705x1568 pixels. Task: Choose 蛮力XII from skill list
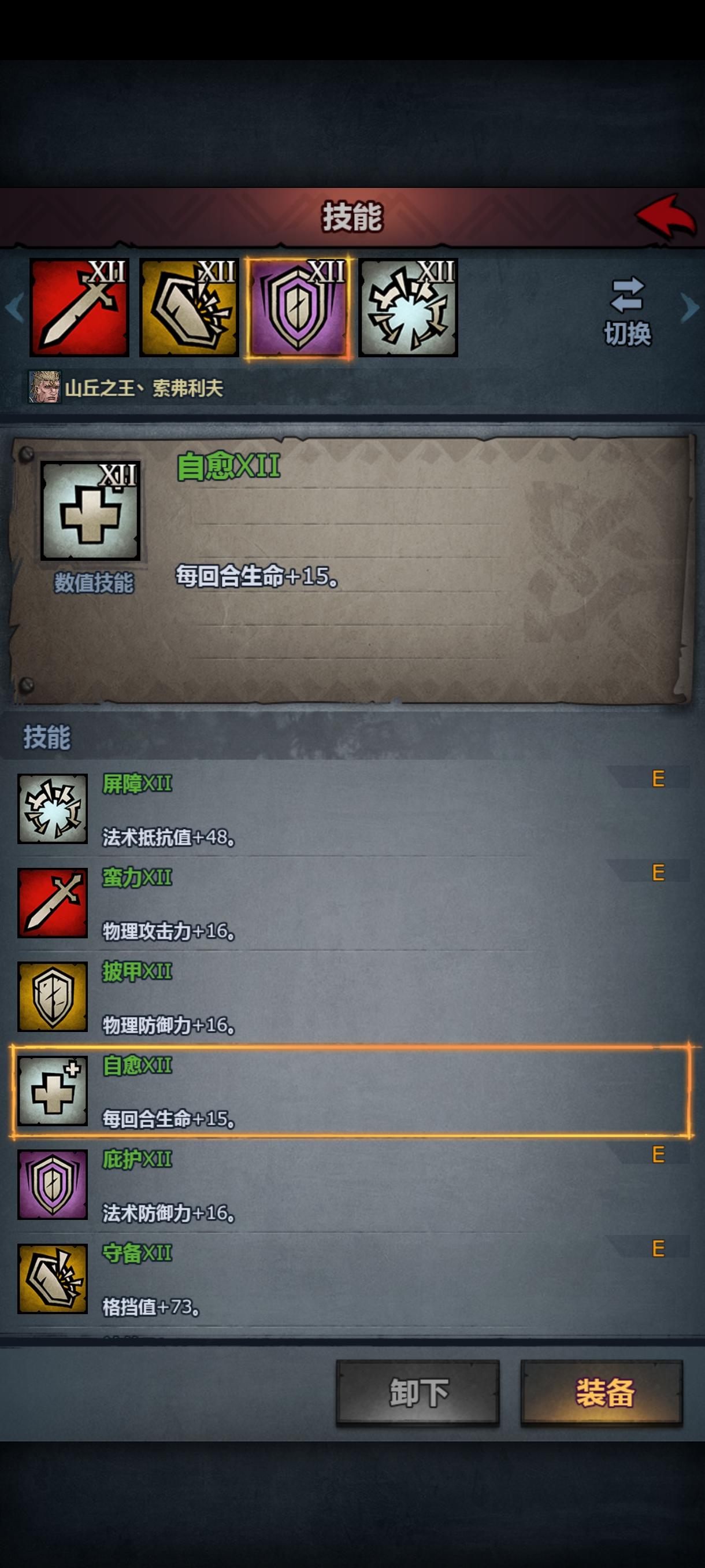click(353, 903)
